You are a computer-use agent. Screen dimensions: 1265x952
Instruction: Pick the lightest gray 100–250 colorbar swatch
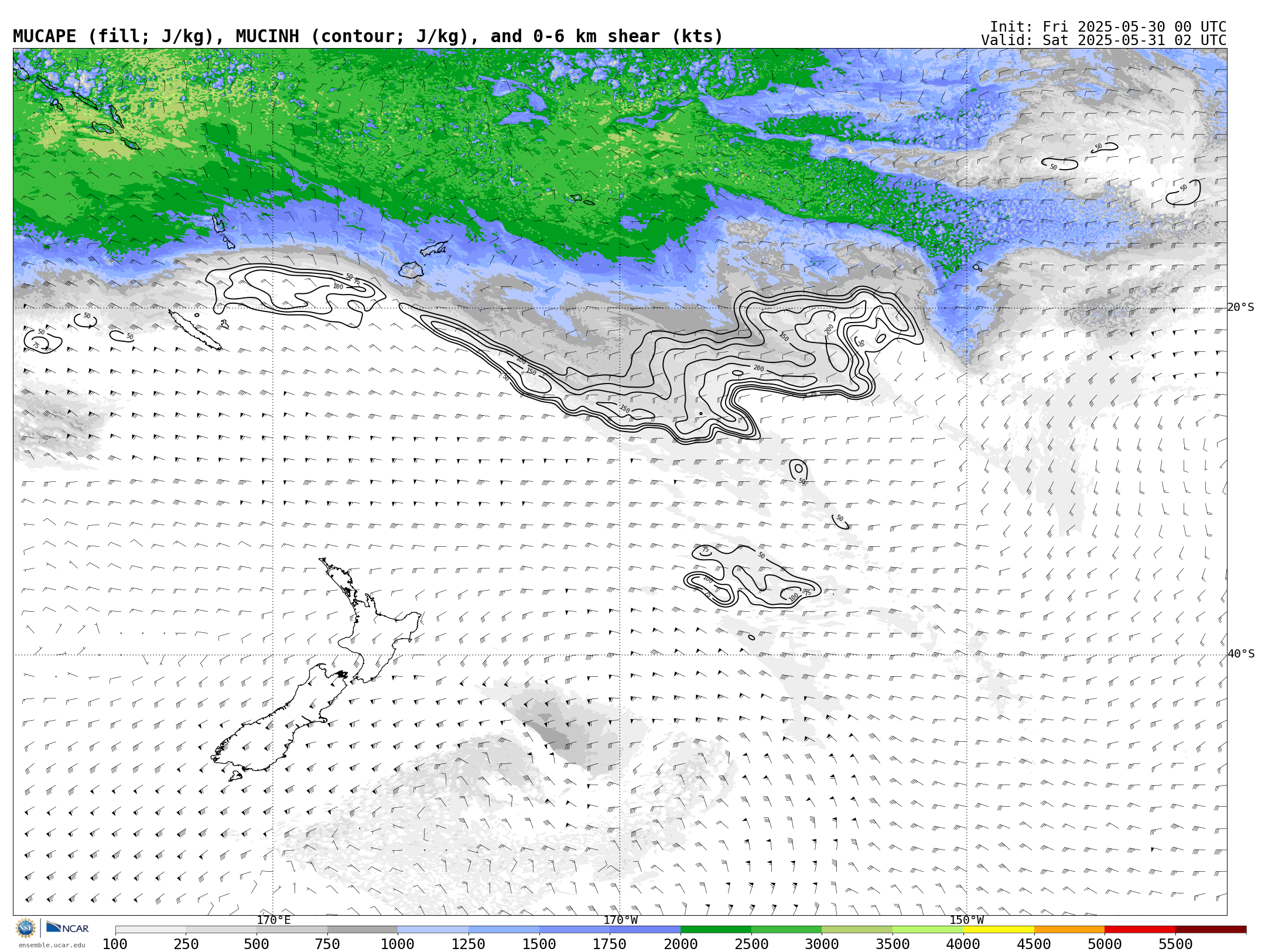151,930
